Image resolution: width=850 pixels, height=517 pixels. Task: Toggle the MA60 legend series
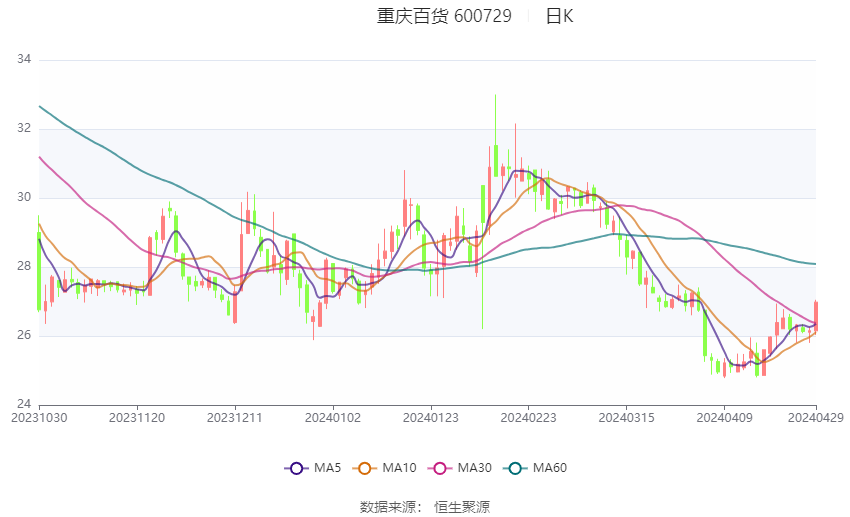pos(535,468)
